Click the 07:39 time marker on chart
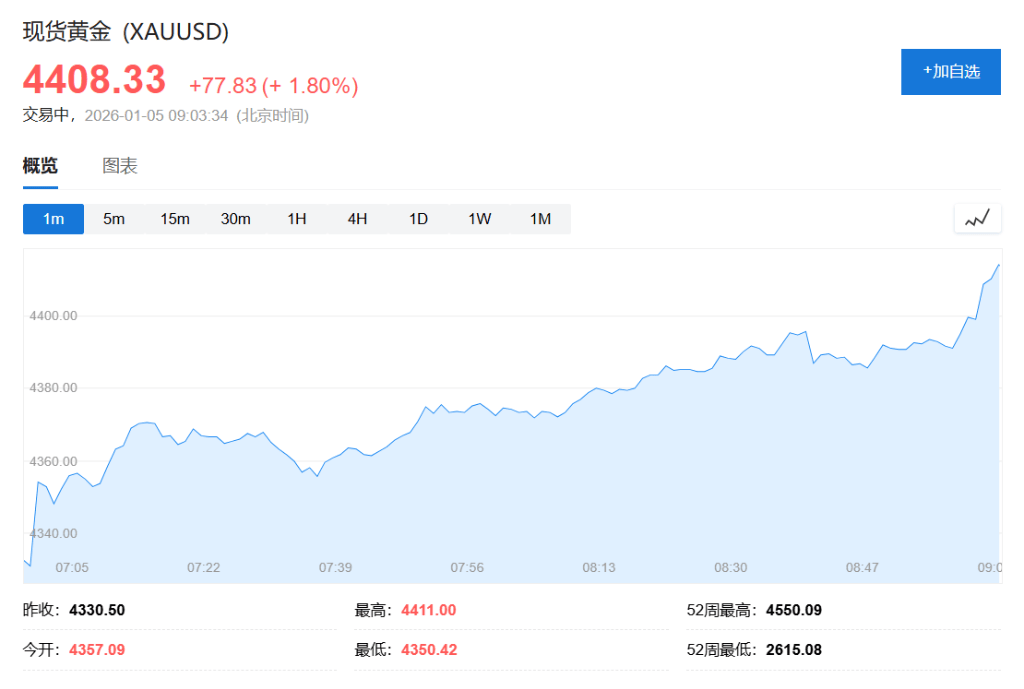Image resolution: width=1024 pixels, height=689 pixels. point(335,567)
